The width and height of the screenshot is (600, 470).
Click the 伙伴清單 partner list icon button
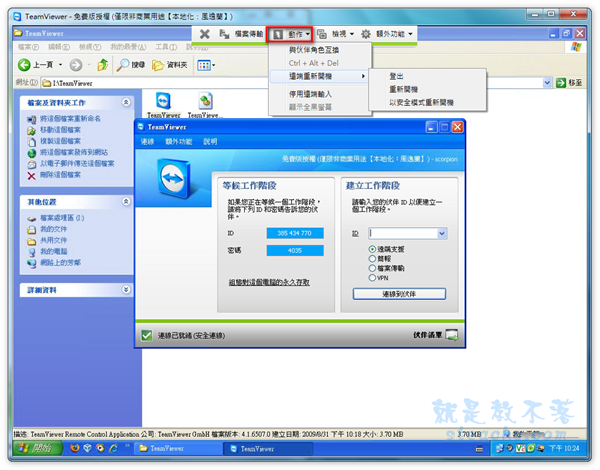coord(452,335)
